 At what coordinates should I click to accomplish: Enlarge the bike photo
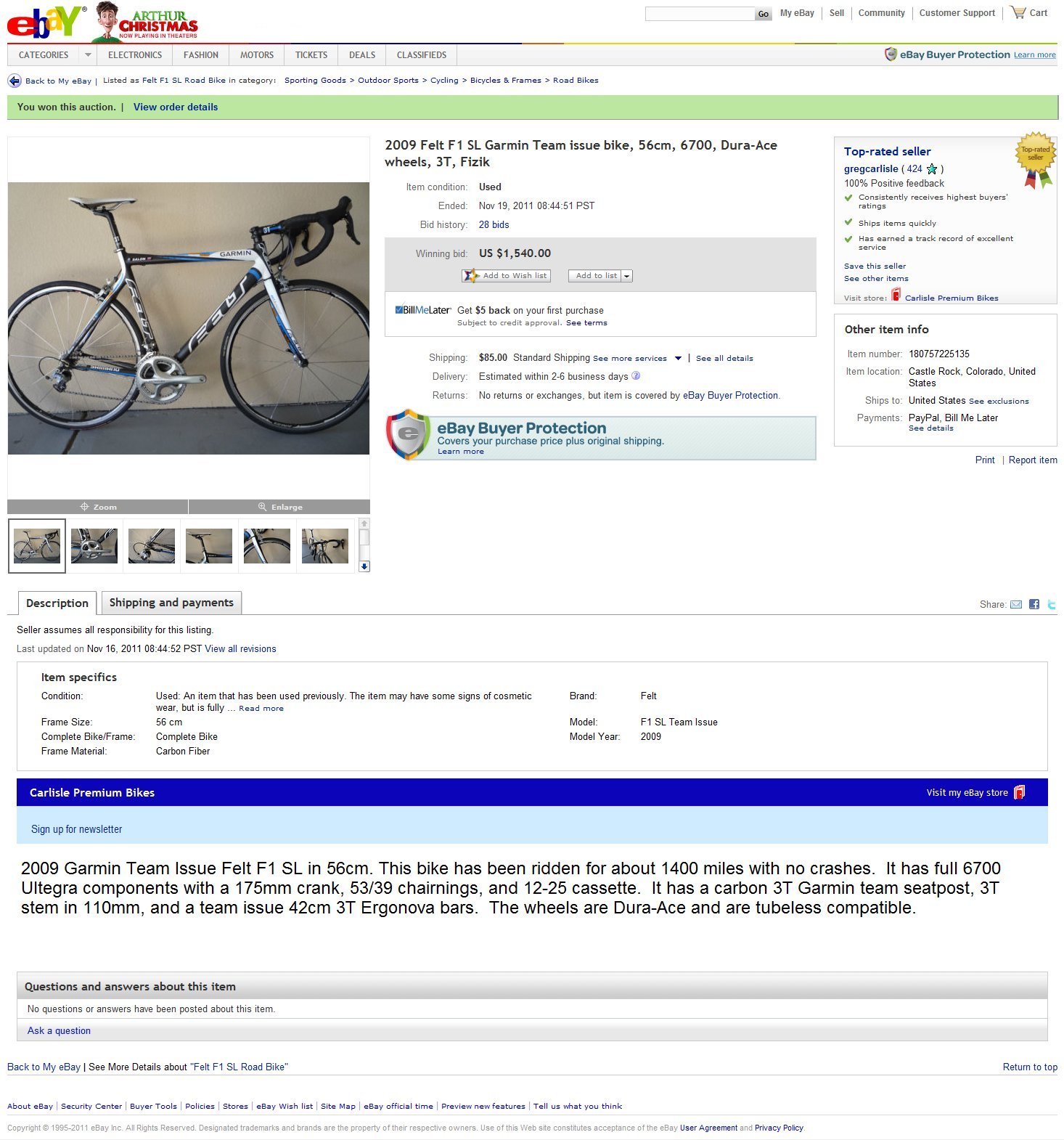click(x=279, y=507)
